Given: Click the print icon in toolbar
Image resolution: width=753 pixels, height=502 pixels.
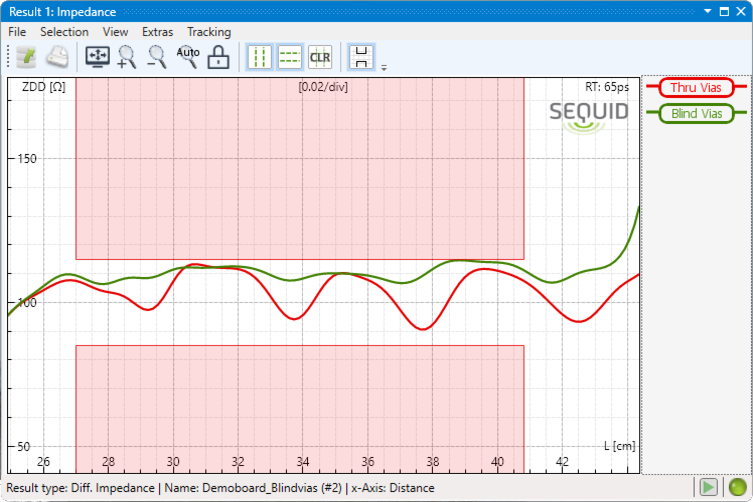Looking at the screenshot, I should (x=56, y=57).
